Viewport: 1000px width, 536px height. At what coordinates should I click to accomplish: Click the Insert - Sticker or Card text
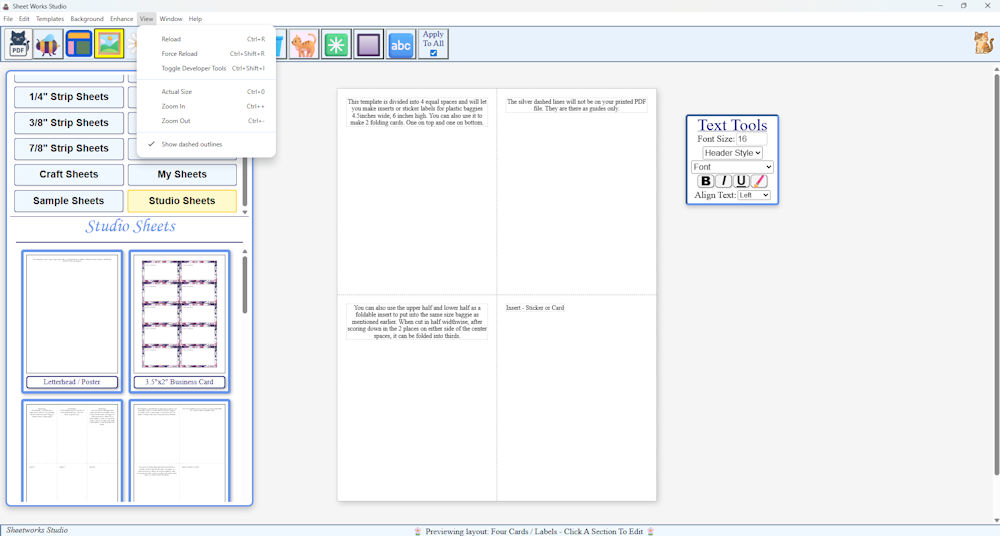[535, 308]
